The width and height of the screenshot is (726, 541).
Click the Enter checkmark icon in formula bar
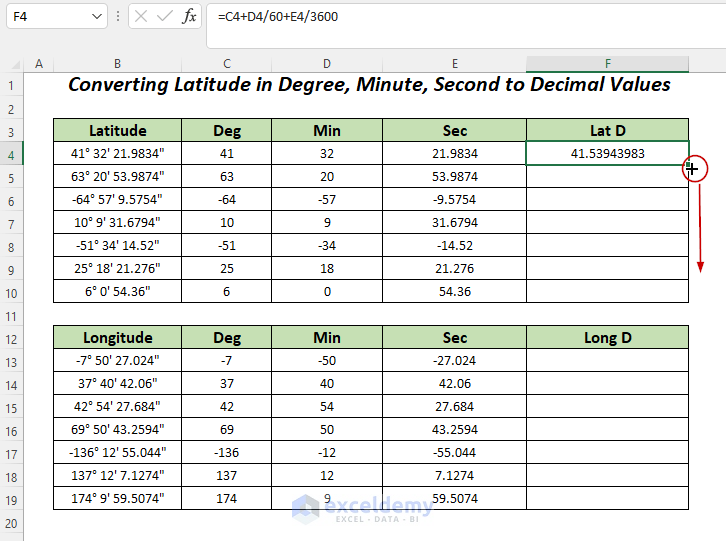click(x=165, y=17)
